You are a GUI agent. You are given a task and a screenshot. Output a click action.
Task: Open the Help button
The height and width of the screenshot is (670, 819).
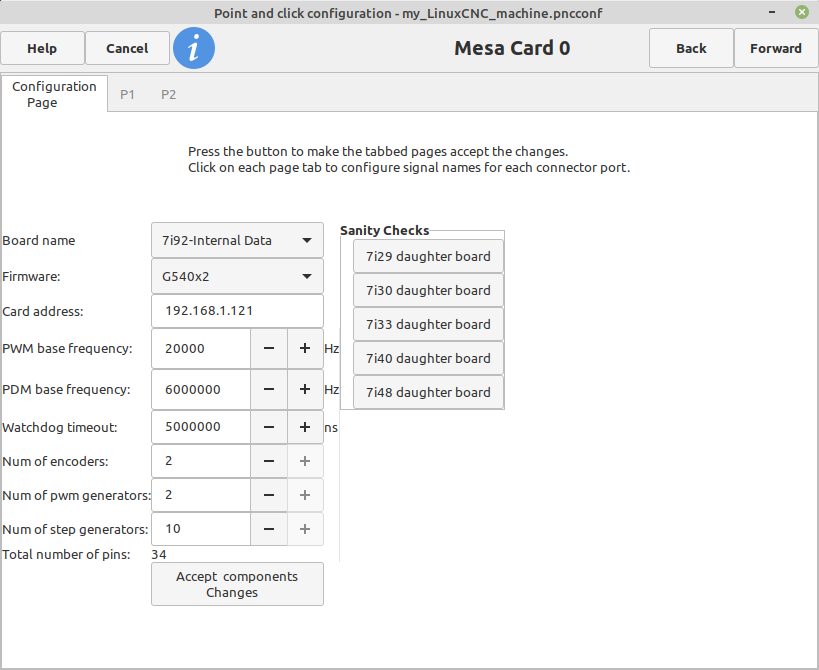coord(42,49)
